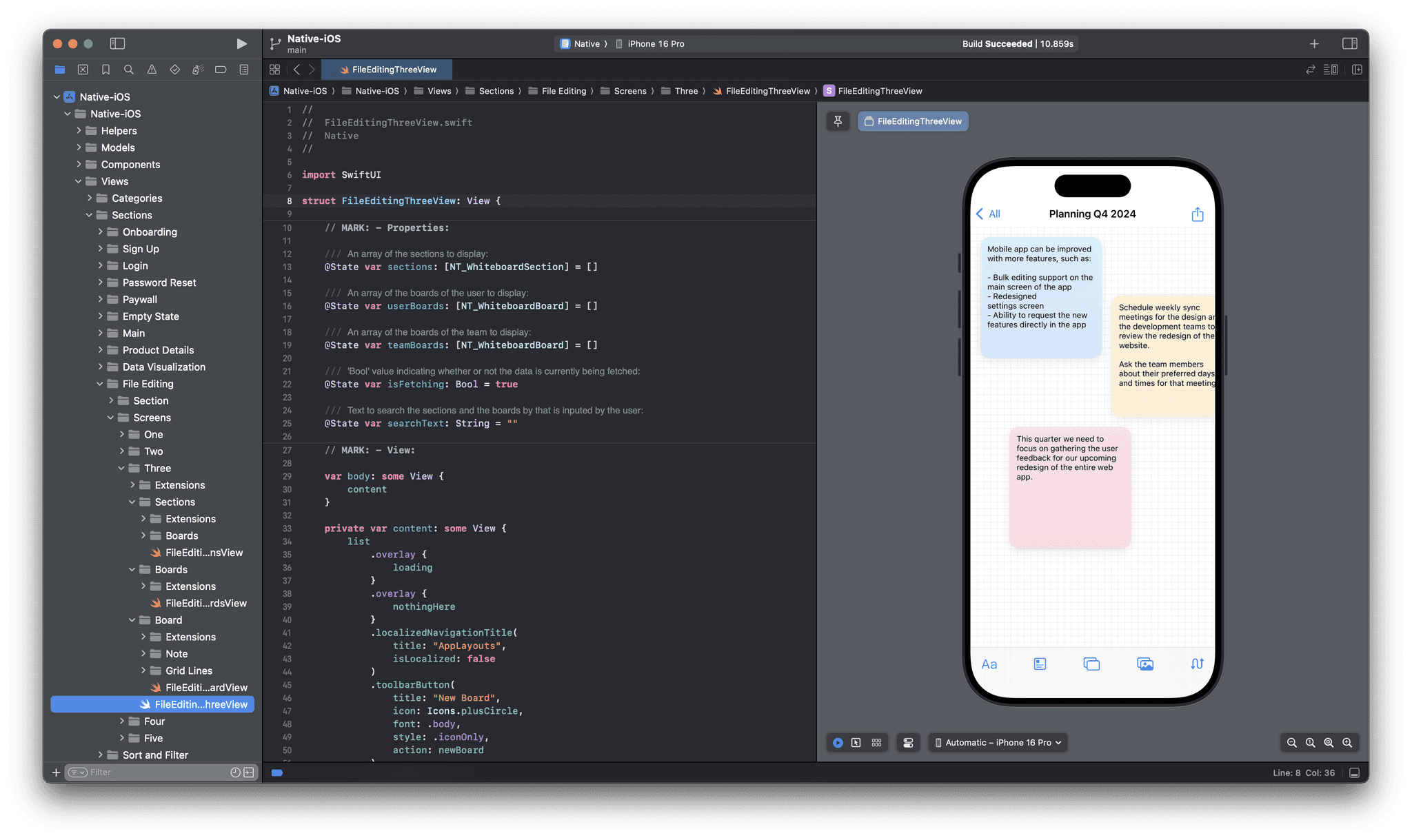Click the share icon in preview
The image size is (1412, 840).
coord(1198,213)
